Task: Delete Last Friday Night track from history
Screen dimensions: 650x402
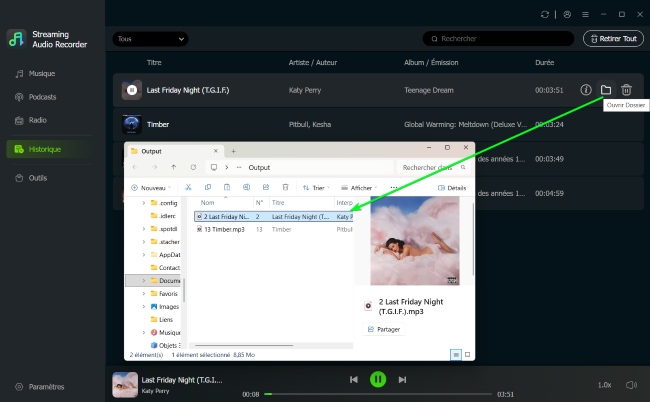Action: click(626, 90)
